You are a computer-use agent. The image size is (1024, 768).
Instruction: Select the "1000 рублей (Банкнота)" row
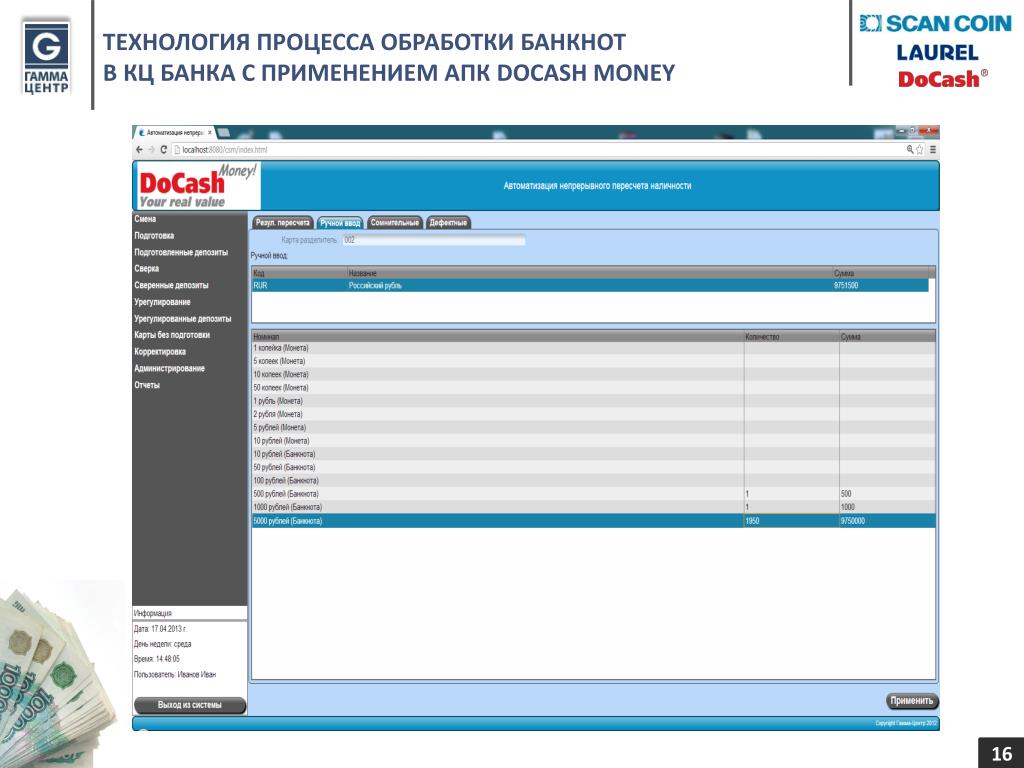[x=593, y=507]
